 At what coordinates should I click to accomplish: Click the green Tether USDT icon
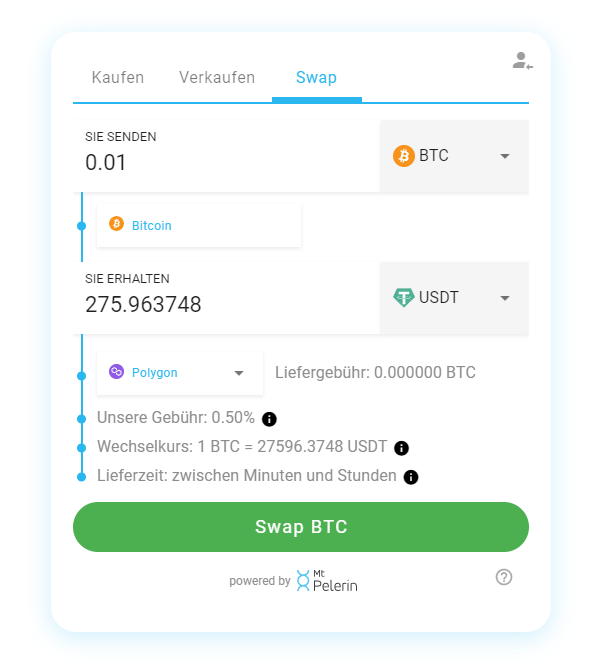pyautogui.click(x=403, y=298)
